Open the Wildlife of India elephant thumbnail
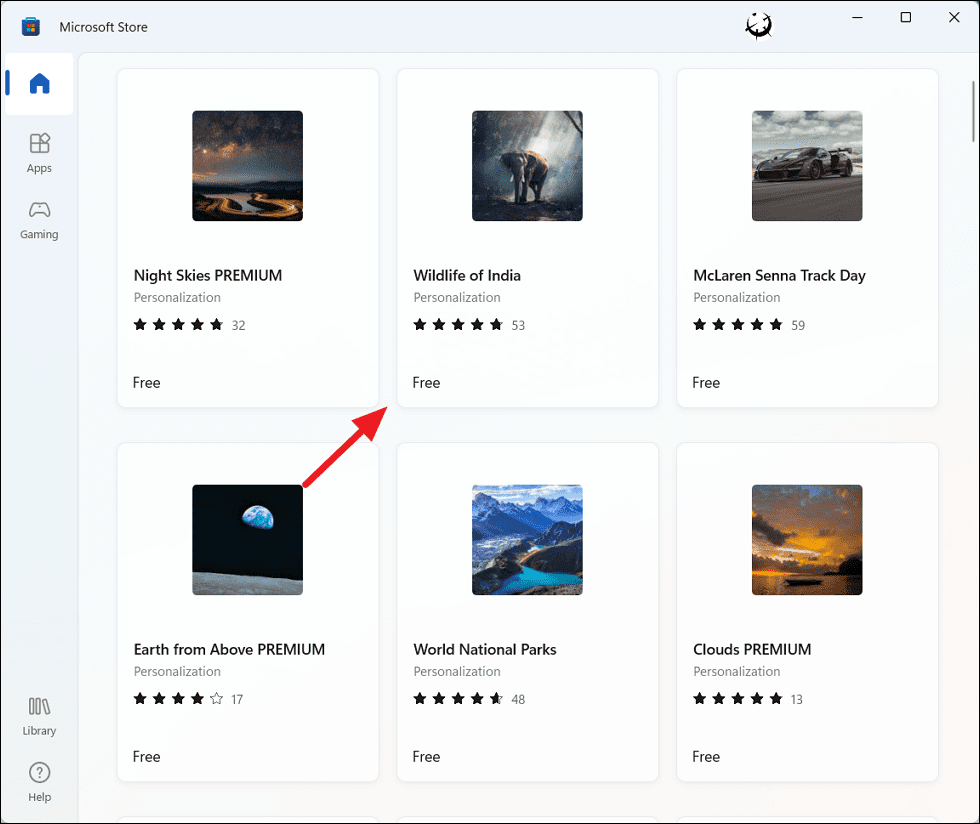This screenshot has width=980, height=824. (527, 166)
